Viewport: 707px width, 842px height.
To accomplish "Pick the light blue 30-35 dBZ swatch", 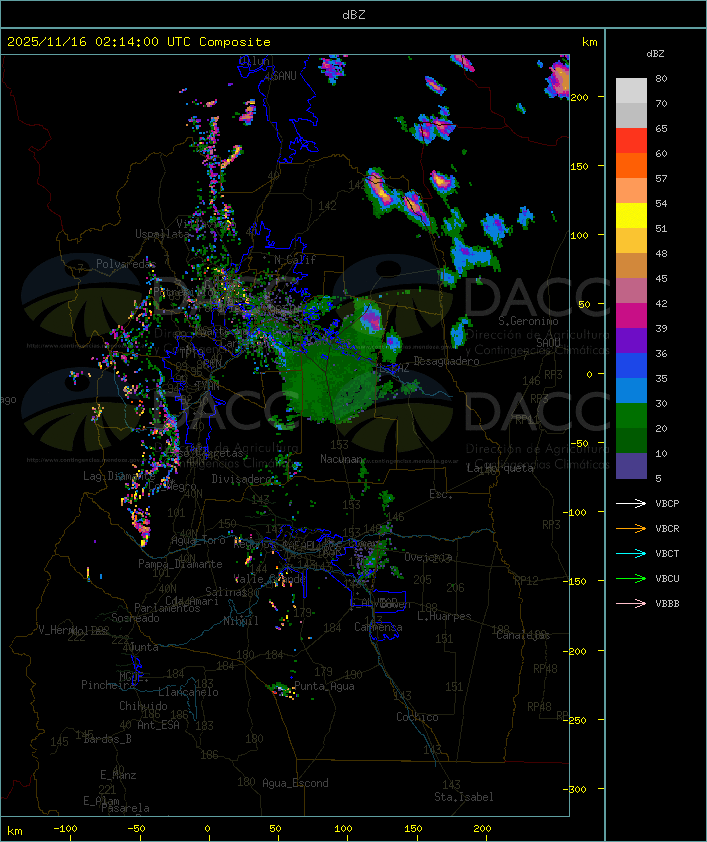I will coord(631,391).
